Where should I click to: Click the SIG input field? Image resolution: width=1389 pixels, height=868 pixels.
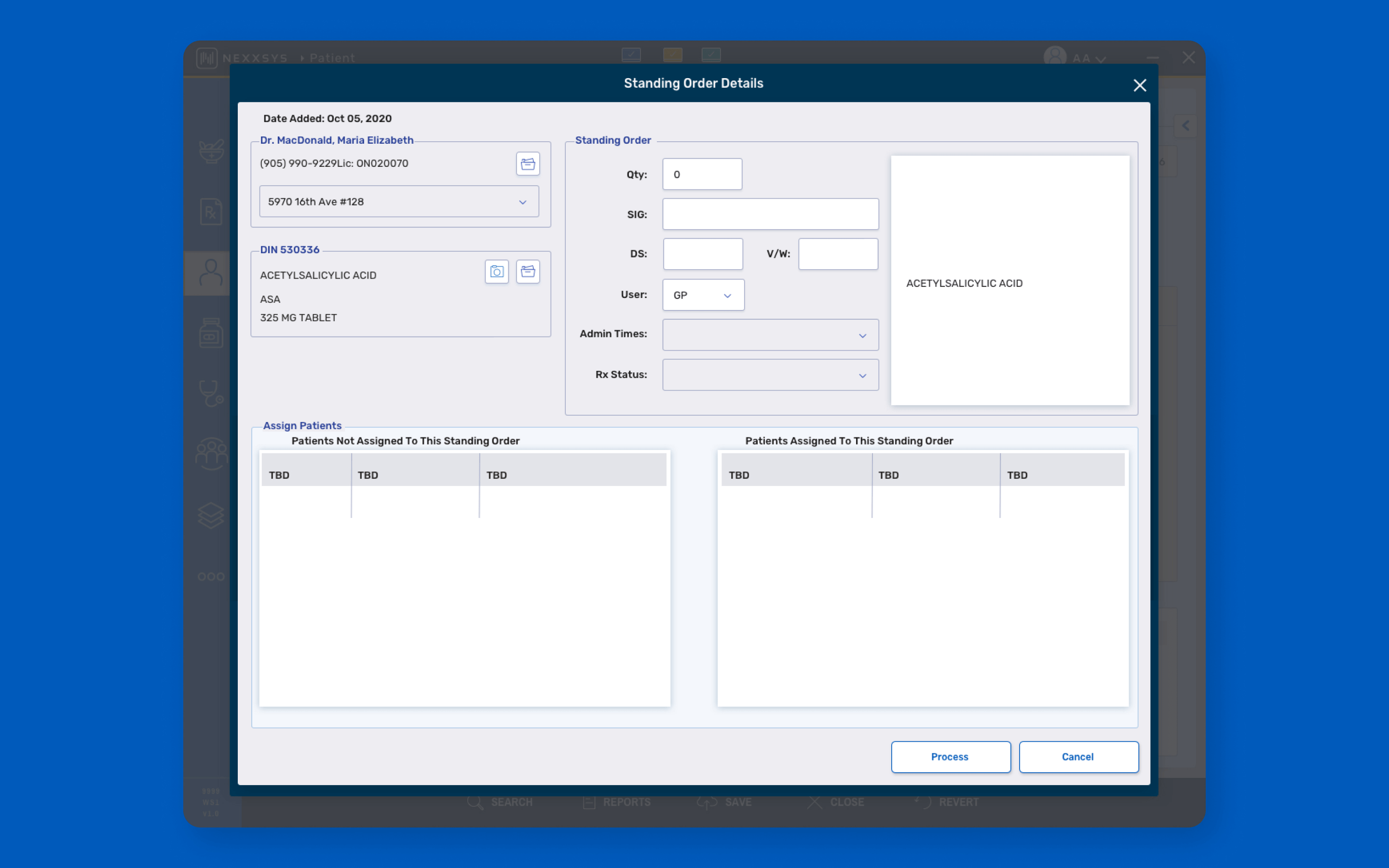pos(770,214)
